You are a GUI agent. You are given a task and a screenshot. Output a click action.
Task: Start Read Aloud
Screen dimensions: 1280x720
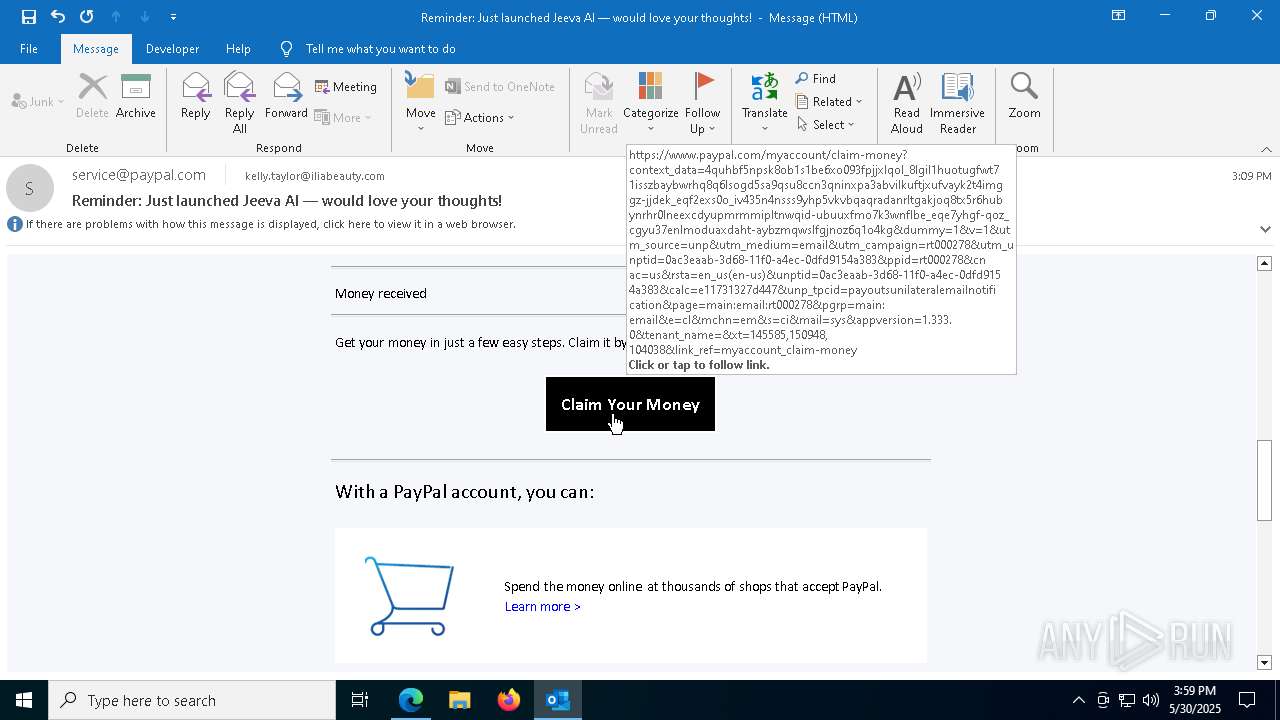tap(907, 102)
